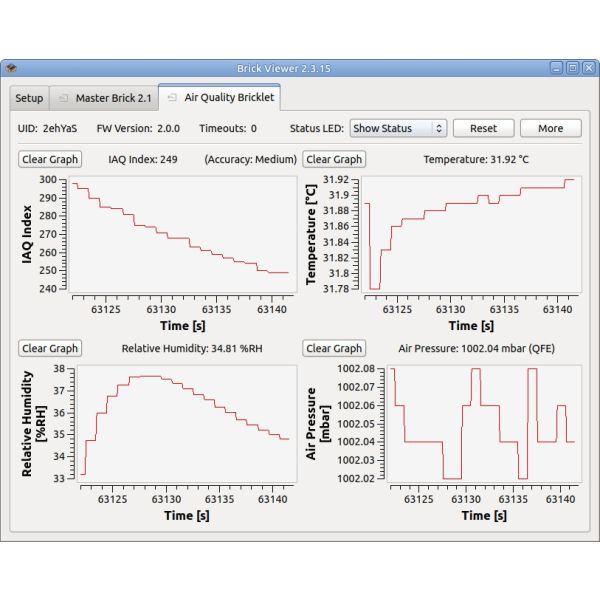Open the Master Brick 2.1 tab

104,98
